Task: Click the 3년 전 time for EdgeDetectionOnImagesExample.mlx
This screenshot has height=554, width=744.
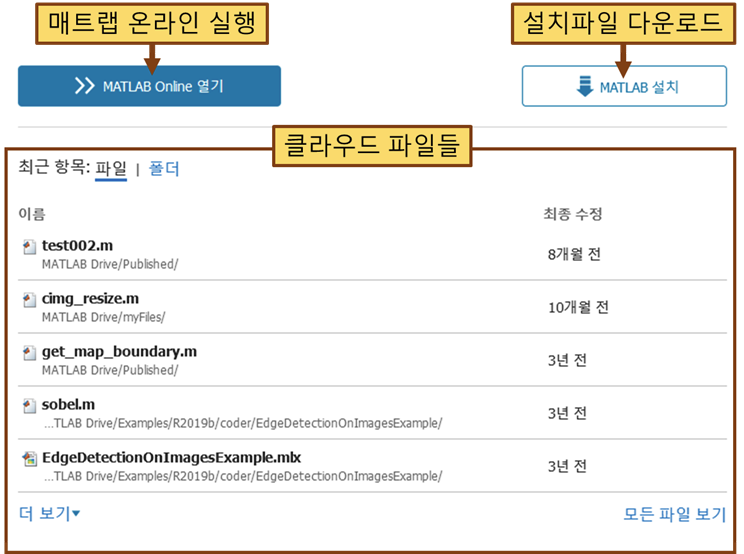Action: coord(567,467)
